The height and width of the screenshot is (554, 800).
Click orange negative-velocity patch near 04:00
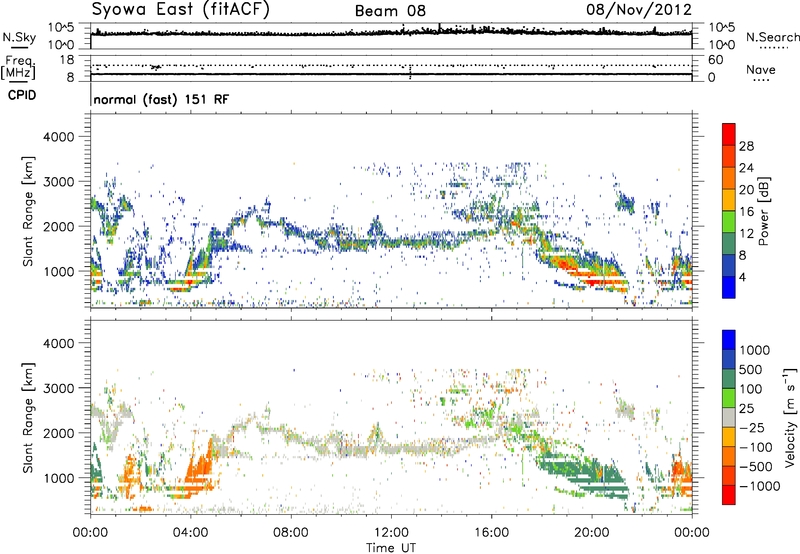199,472
